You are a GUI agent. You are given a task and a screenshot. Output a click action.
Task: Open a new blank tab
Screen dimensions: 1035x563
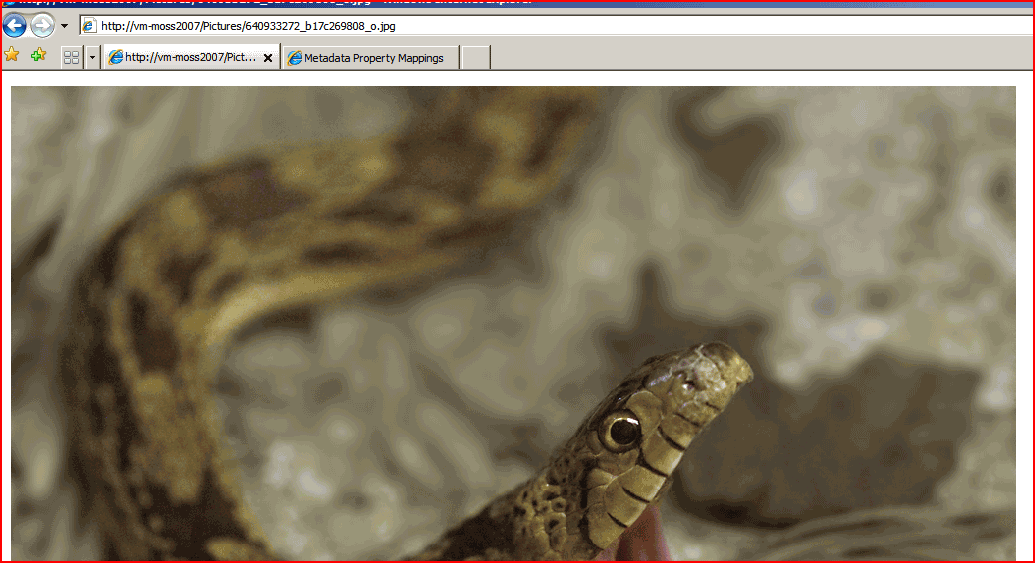click(x=476, y=58)
